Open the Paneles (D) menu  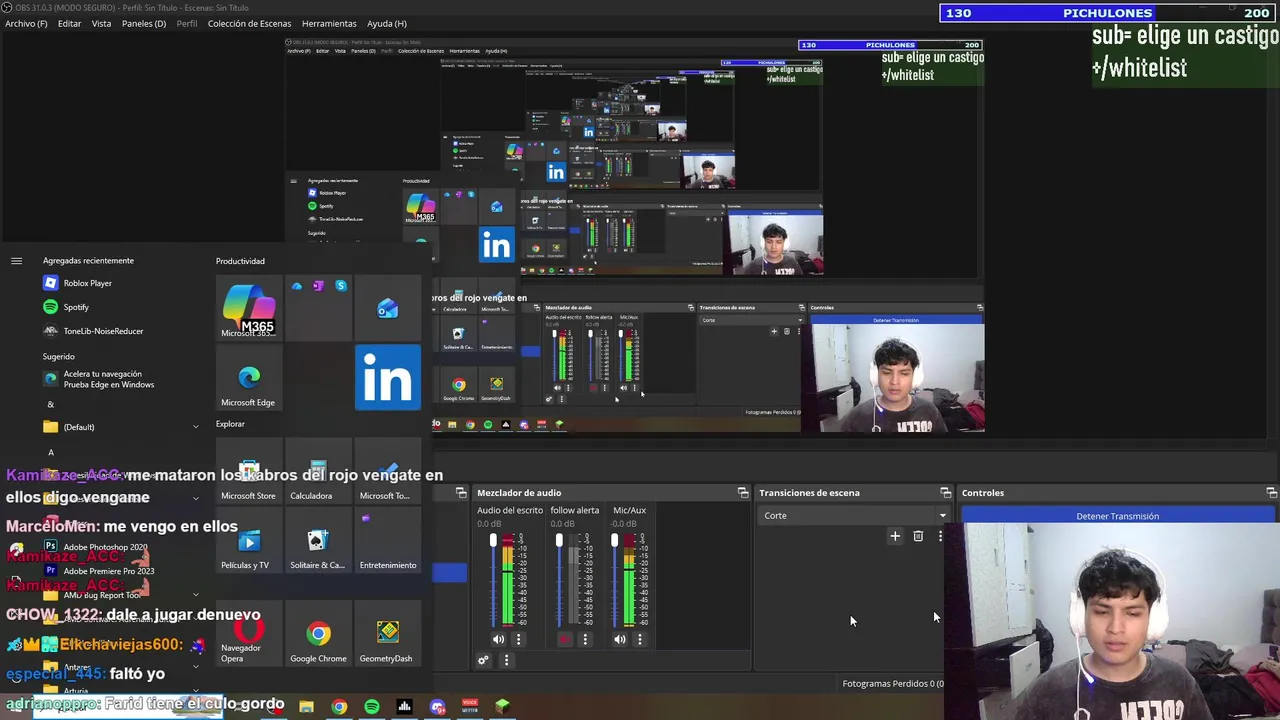[x=144, y=23]
